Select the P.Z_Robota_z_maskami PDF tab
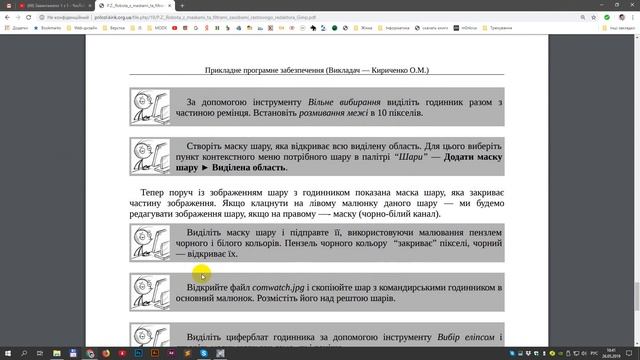 [135, 6]
